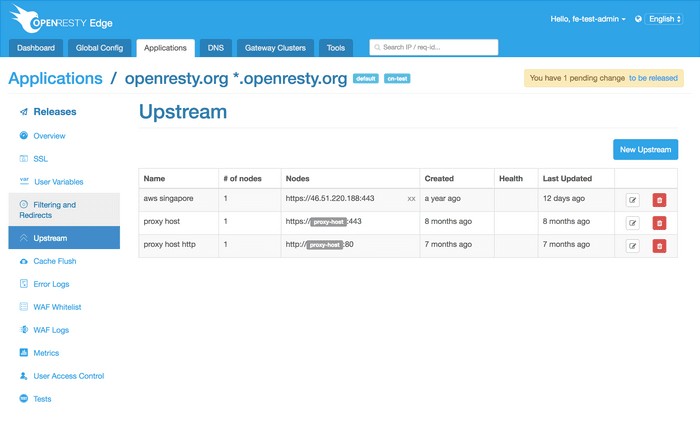Click the Overview gauge icon in sidebar
The width and height of the screenshot is (700, 421).
click(x=24, y=135)
